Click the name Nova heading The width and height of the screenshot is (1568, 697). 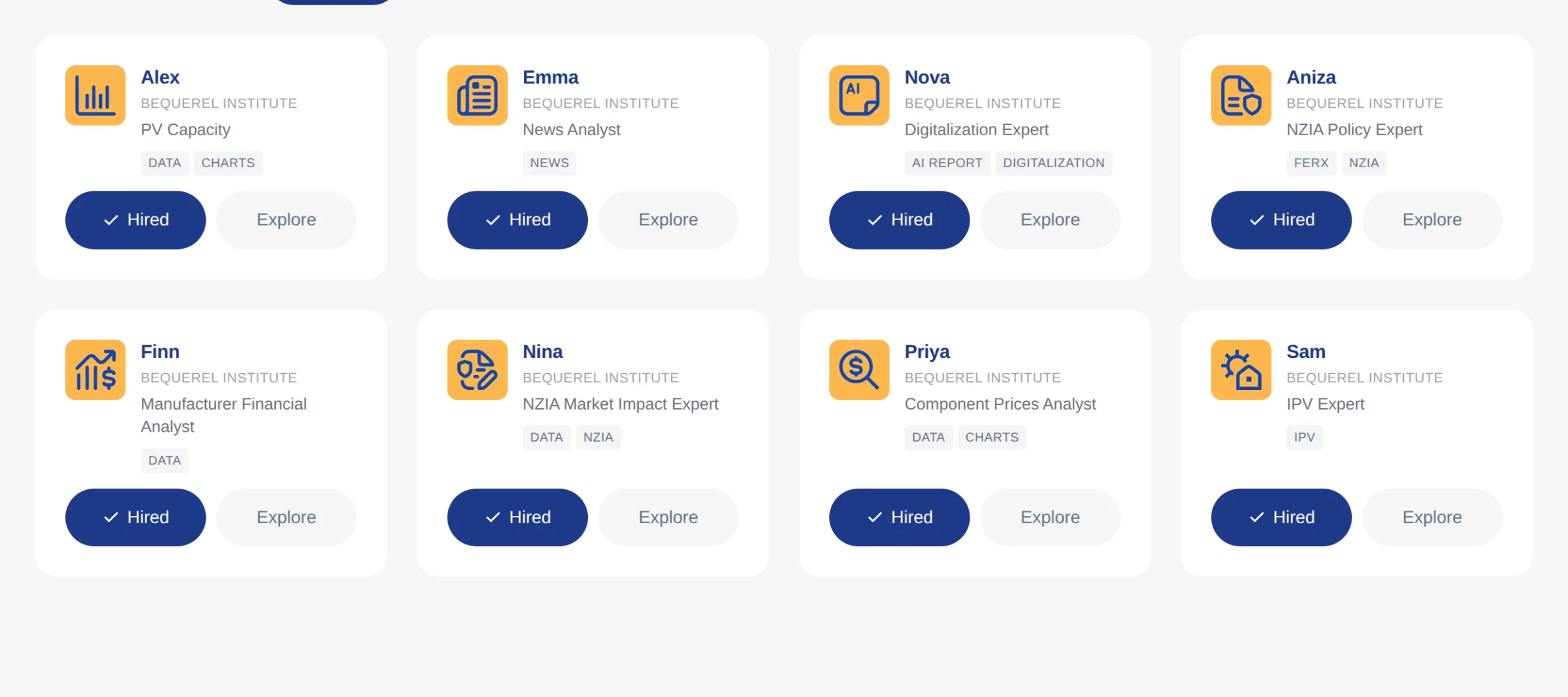coord(927,77)
